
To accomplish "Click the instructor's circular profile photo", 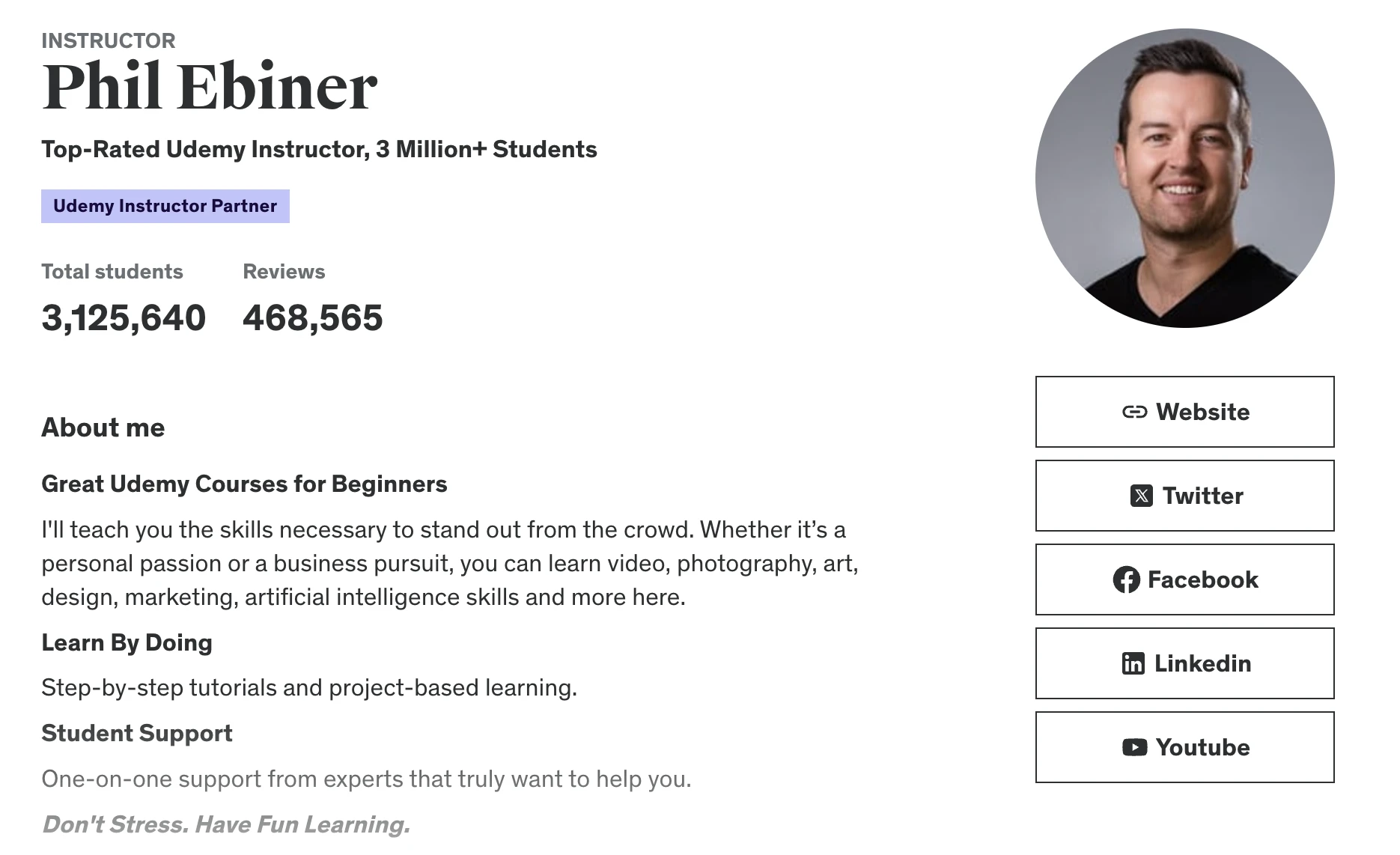I will (1184, 178).
